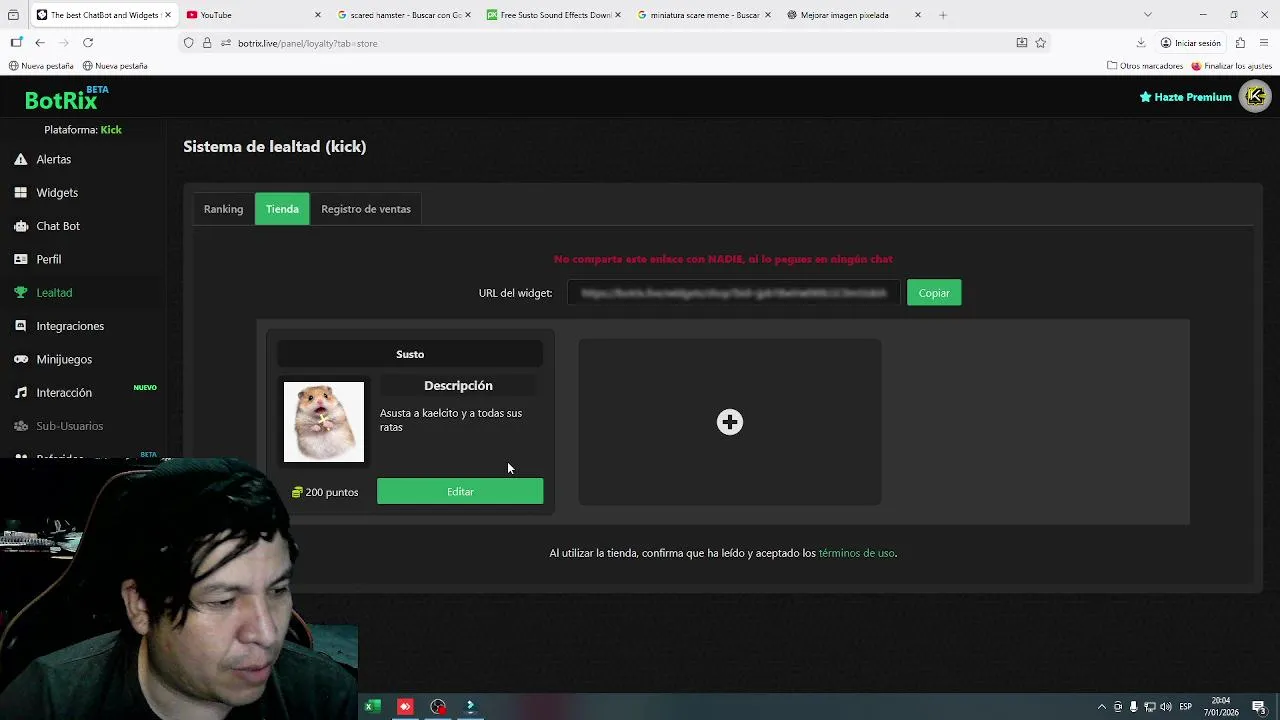Open Interacción in the sidebar
Image resolution: width=1280 pixels, height=720 pixels.
53,392
